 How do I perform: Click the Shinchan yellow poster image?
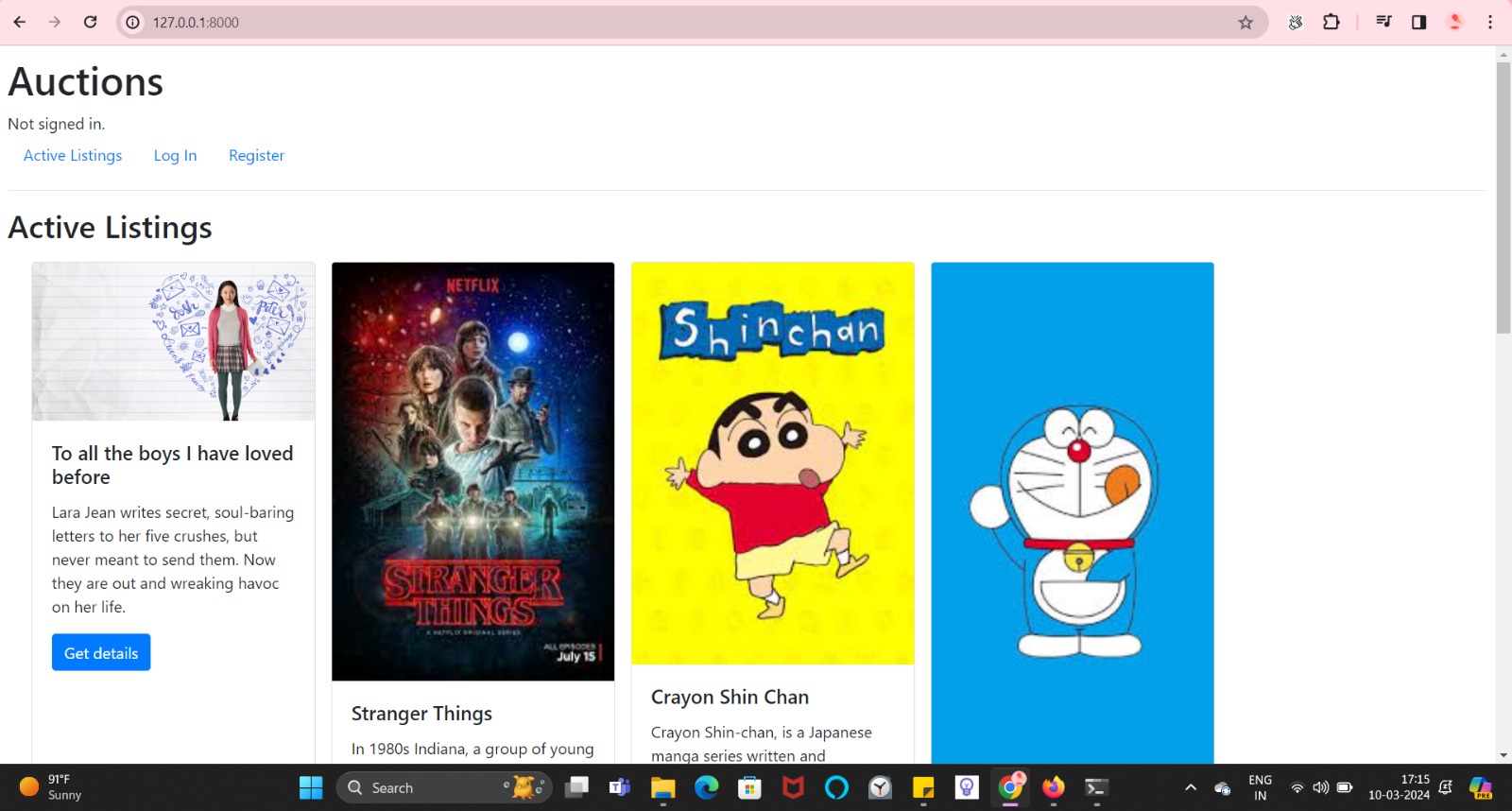pos(772,463)
